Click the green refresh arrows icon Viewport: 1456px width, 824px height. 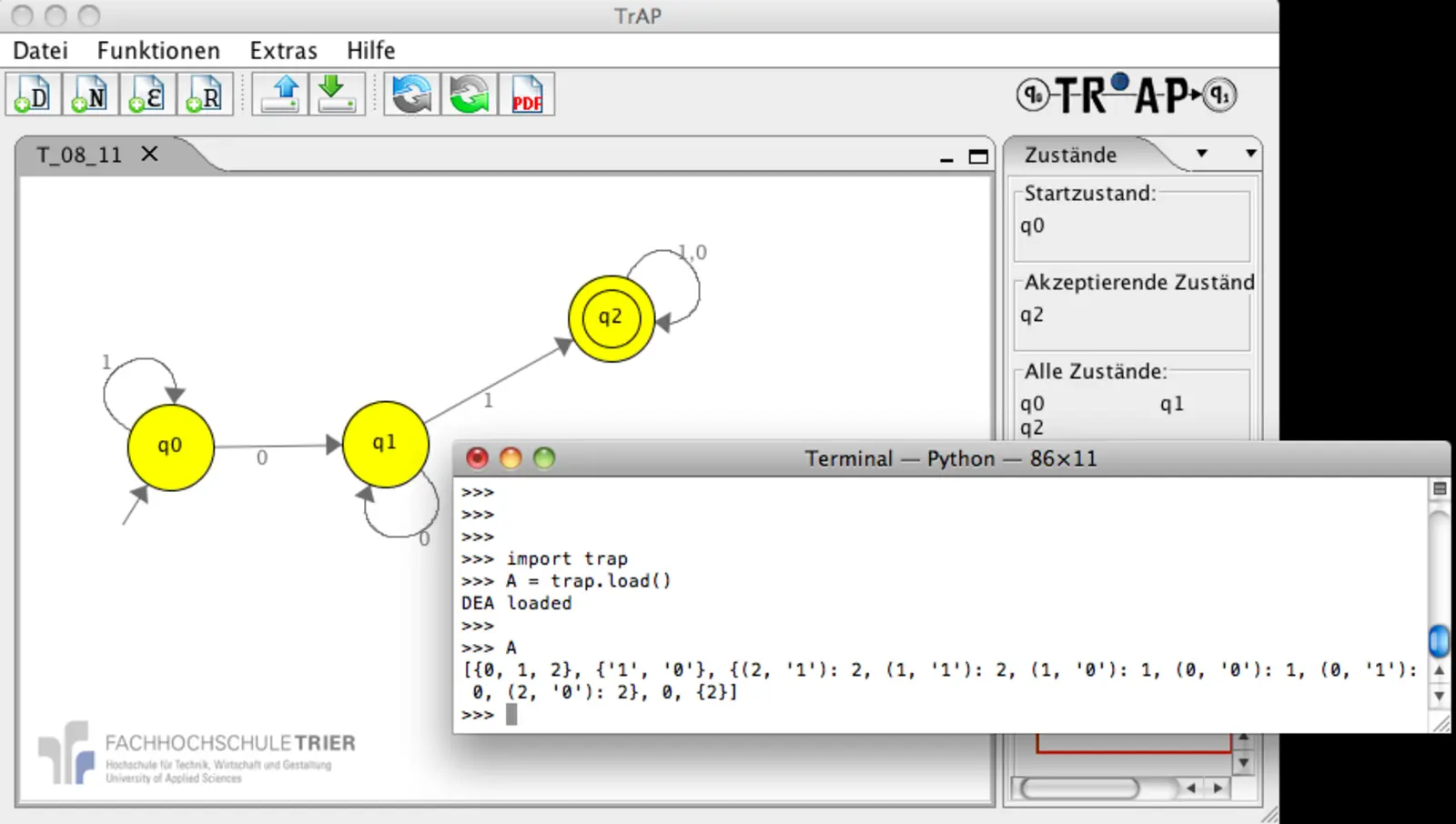pos(470,95)
